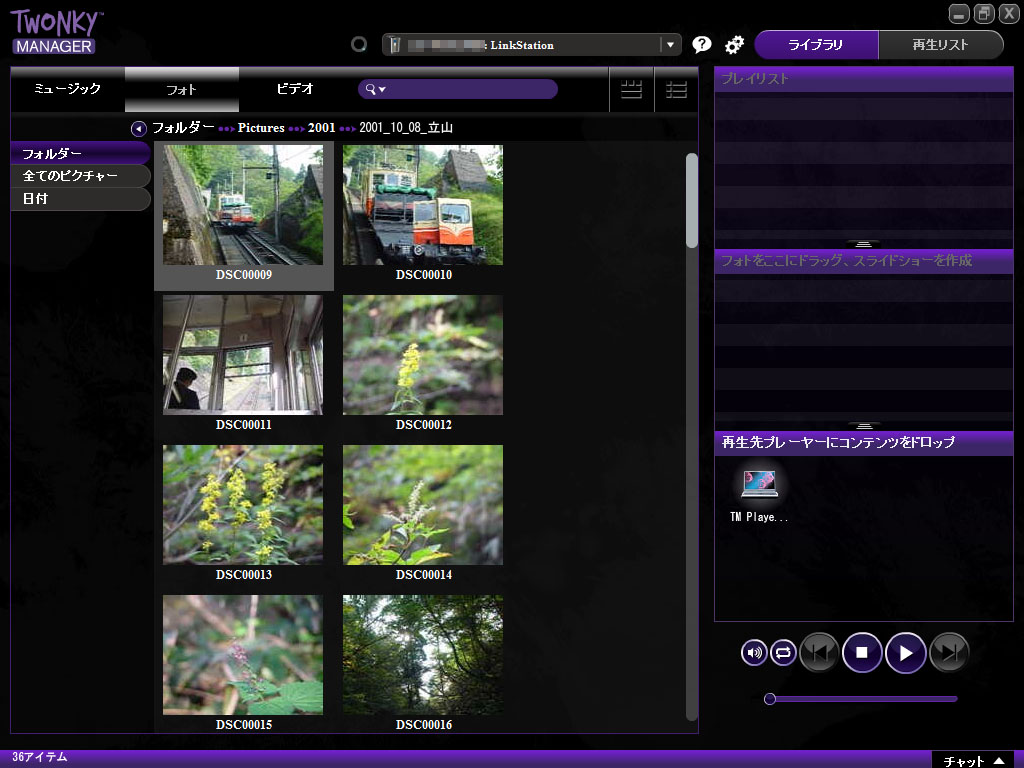
Task: Switch to the ミュージック tab
Action: [67, 89]
